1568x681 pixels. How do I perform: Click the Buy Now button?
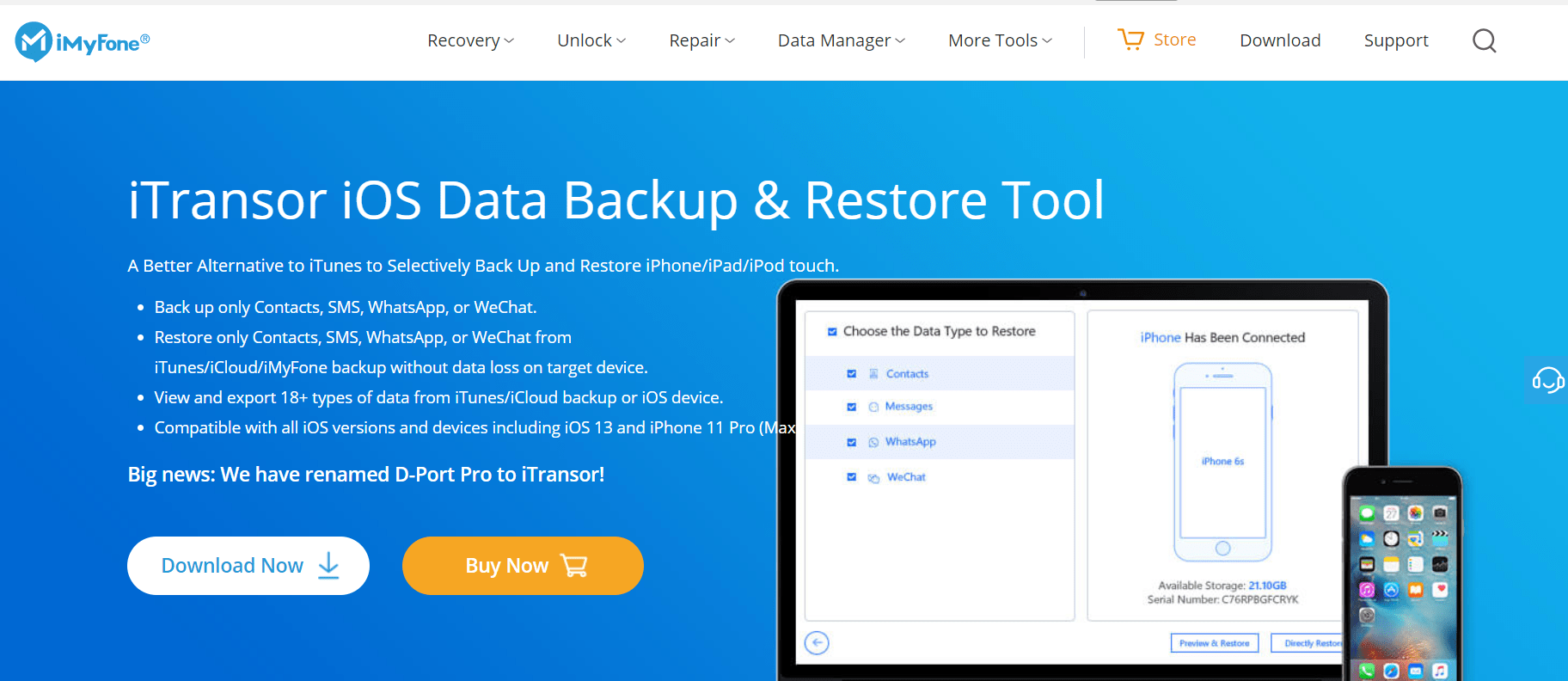523,566
